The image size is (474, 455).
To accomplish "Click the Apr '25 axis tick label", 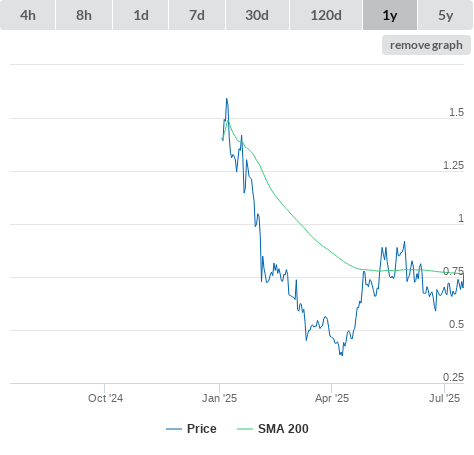I will pos(332,398).
